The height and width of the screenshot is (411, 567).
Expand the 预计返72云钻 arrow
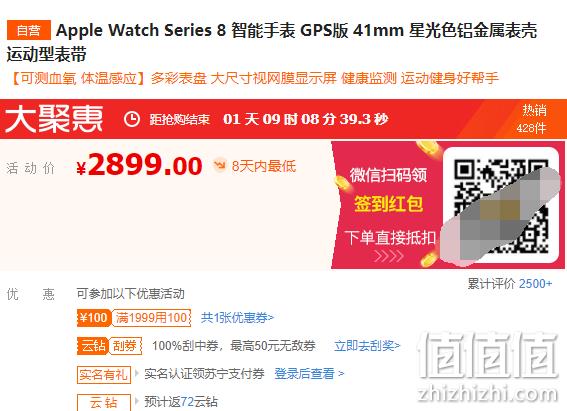137,401
